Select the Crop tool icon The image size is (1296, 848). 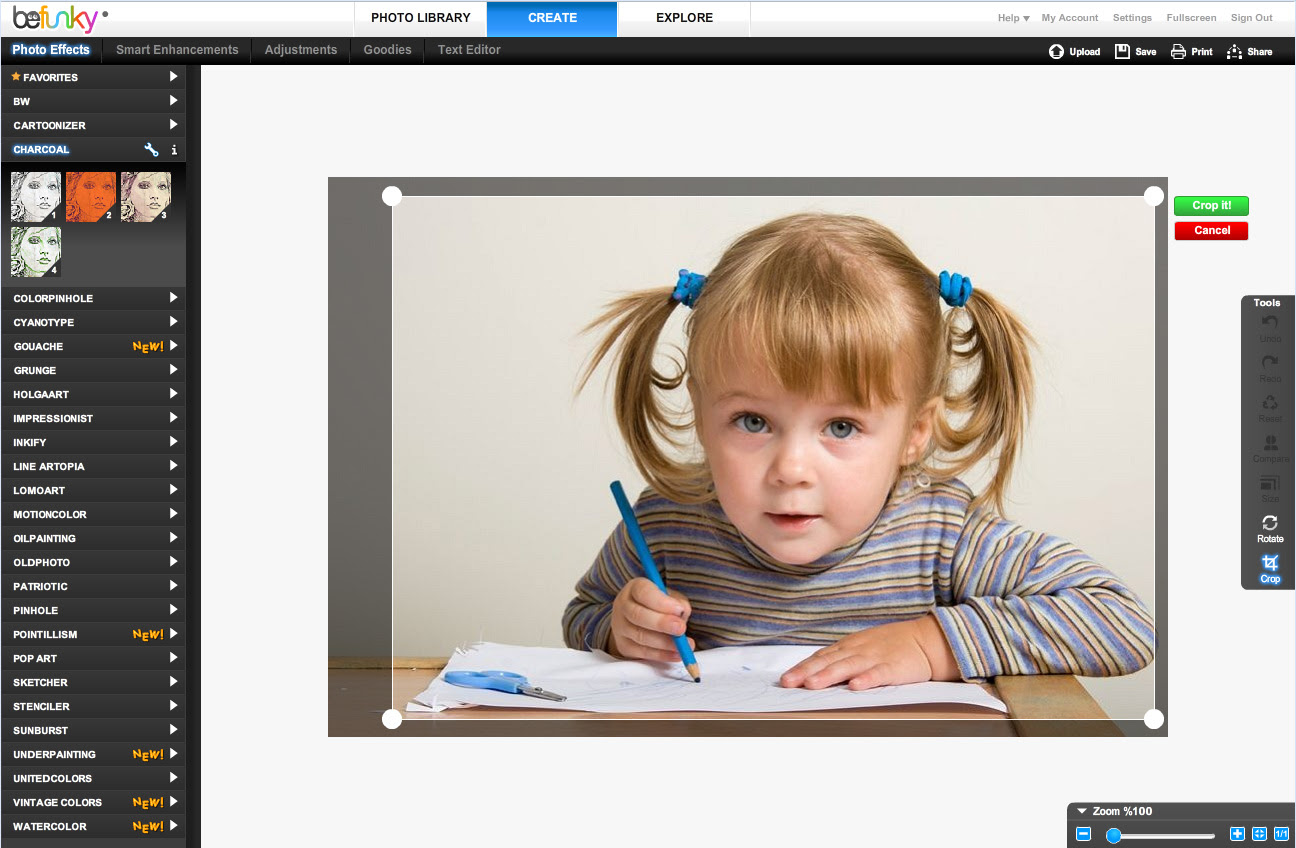pyautogui.click(x=1269, y=563)
